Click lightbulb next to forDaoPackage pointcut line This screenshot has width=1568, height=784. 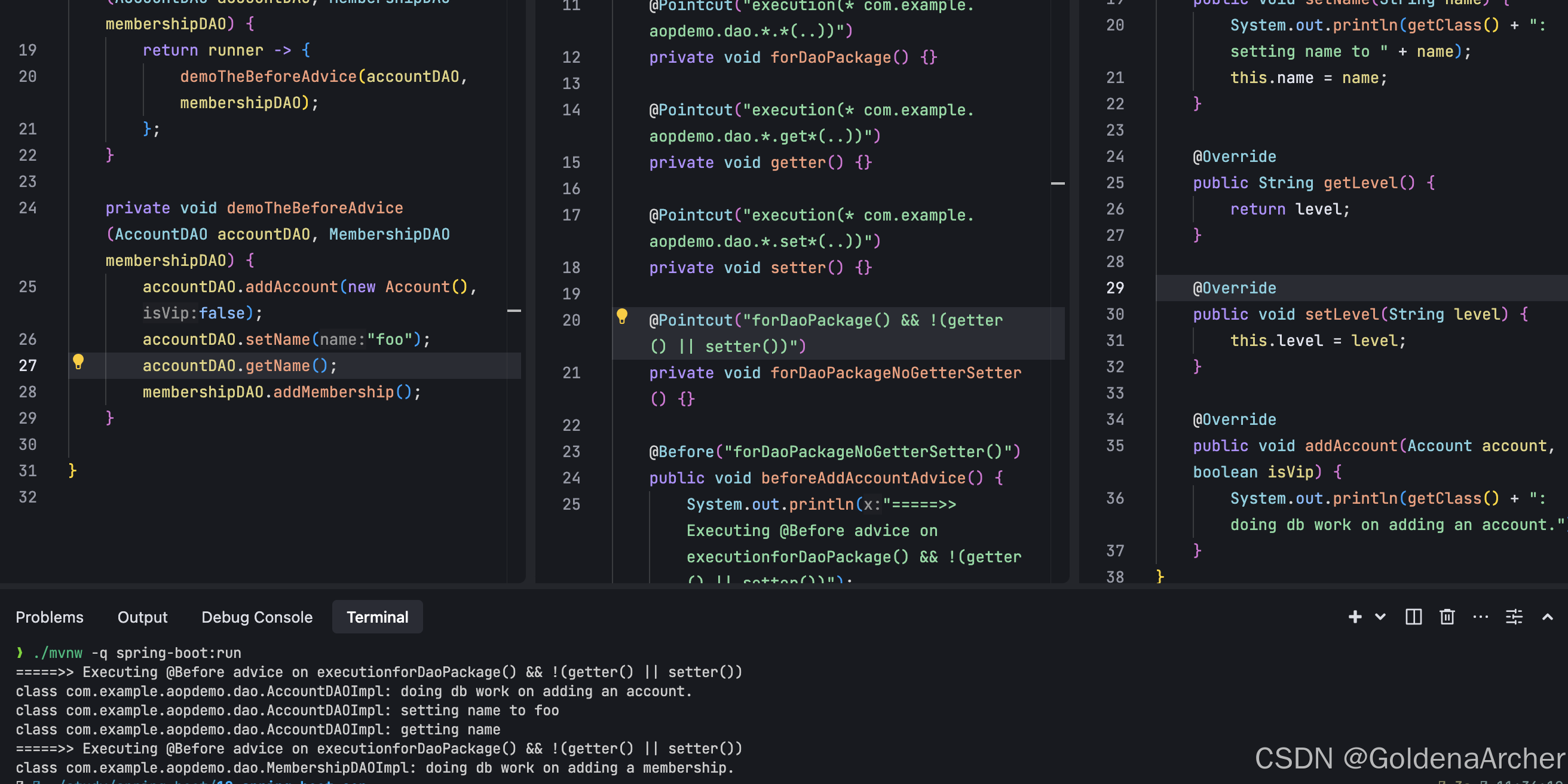click(x=621, y=316)
